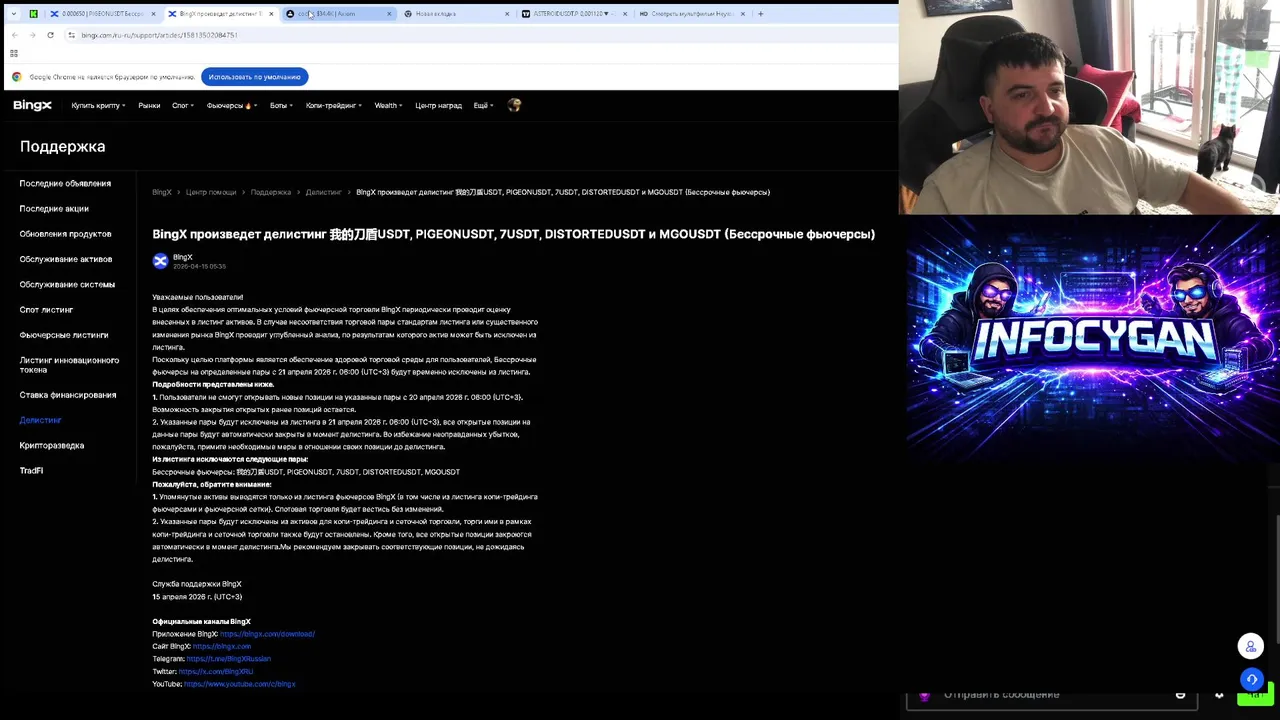The image size is (1280, 720).
Task: Open the Рынки menu item
Action: [149, 105]
